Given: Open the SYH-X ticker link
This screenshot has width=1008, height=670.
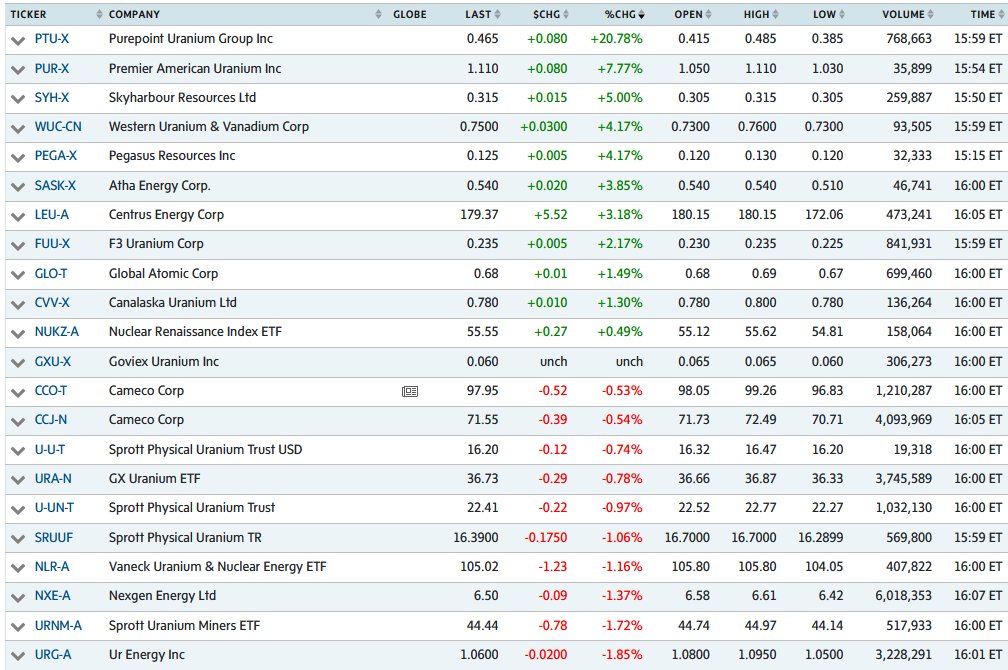Looking at the screenshot, I should pyautogui.click(x=51, y=98).
